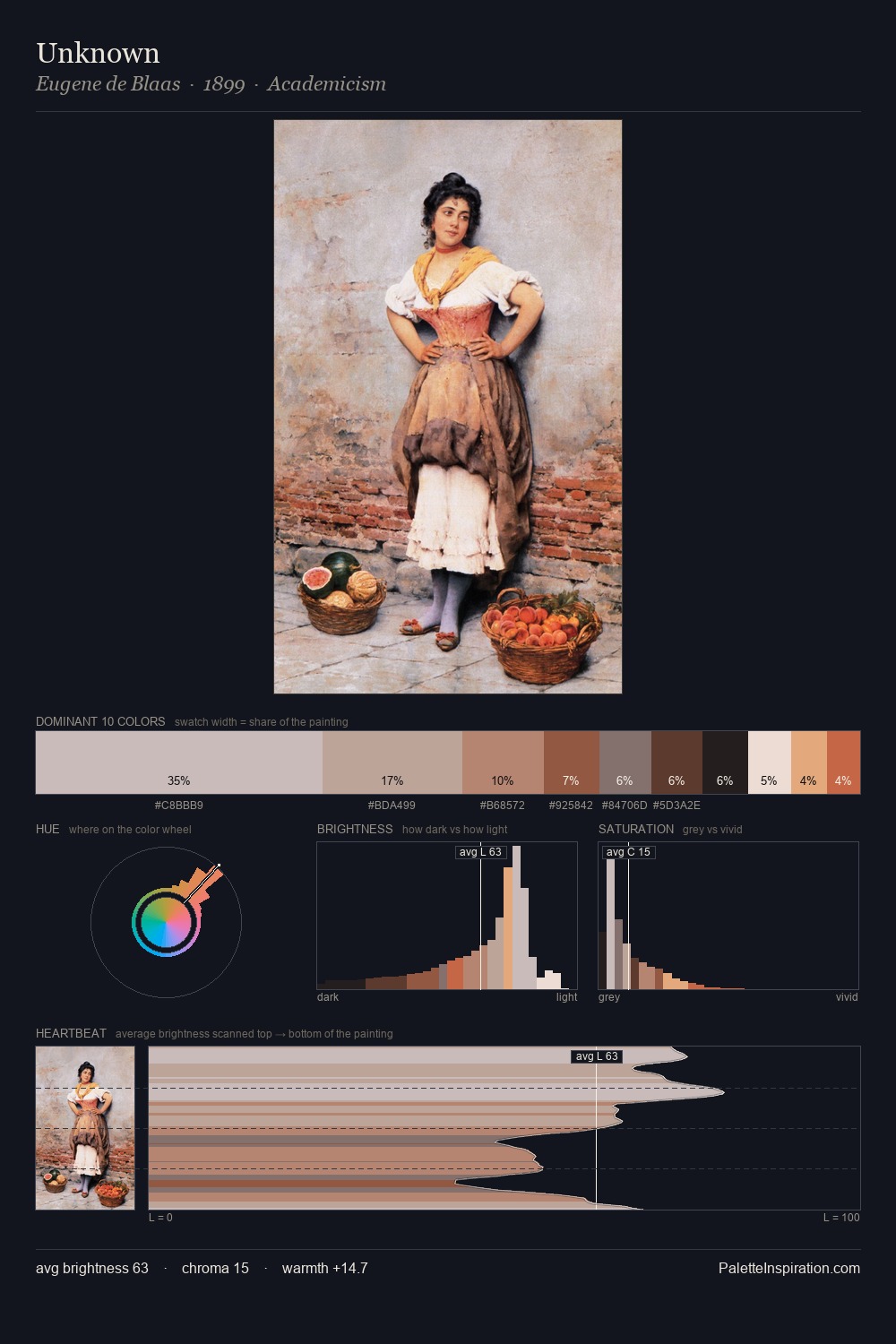Select the 6% dark brown swatch #5D3A2E
Screen dimensions: 896x1344
[676, 762]
